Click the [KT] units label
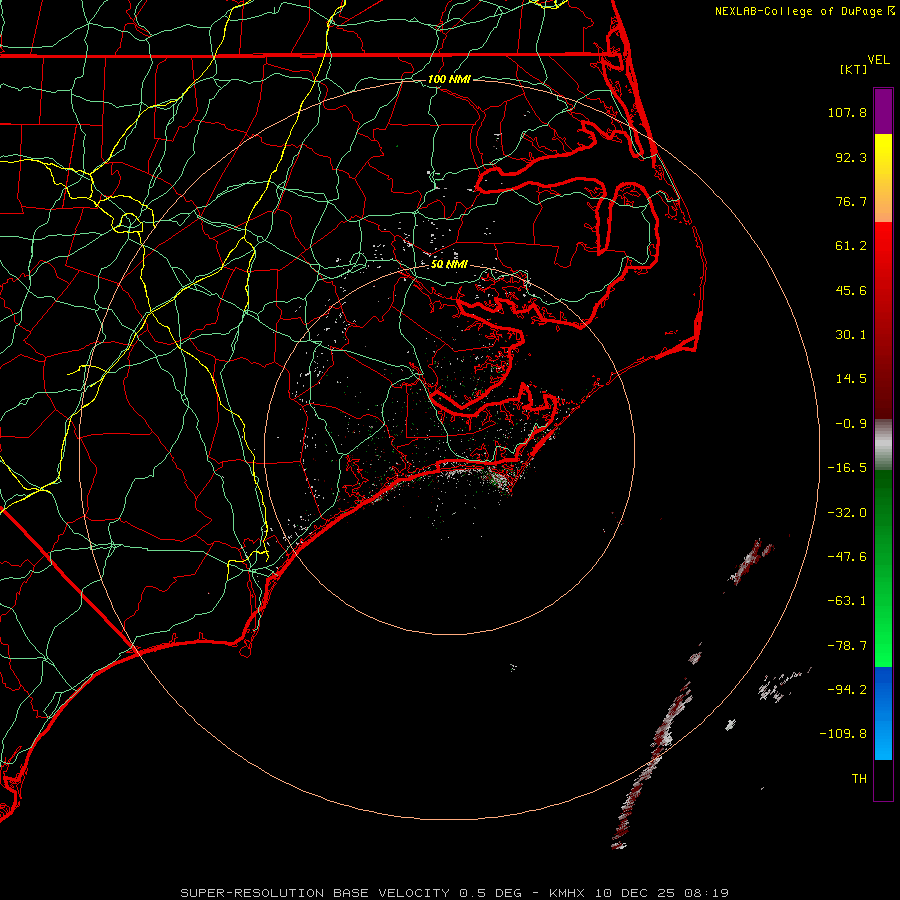The height and width of the screenshot is (900, 900). [x=854, y=69]
